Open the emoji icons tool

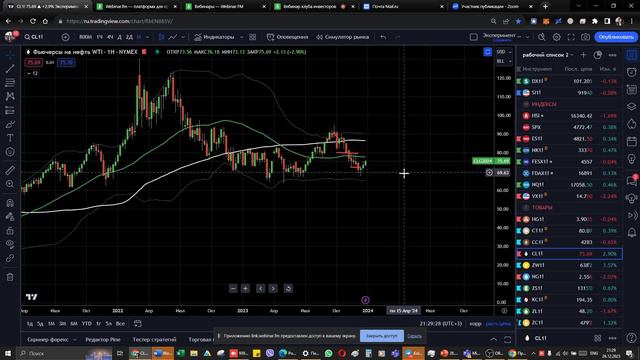[x=10, y=152]
